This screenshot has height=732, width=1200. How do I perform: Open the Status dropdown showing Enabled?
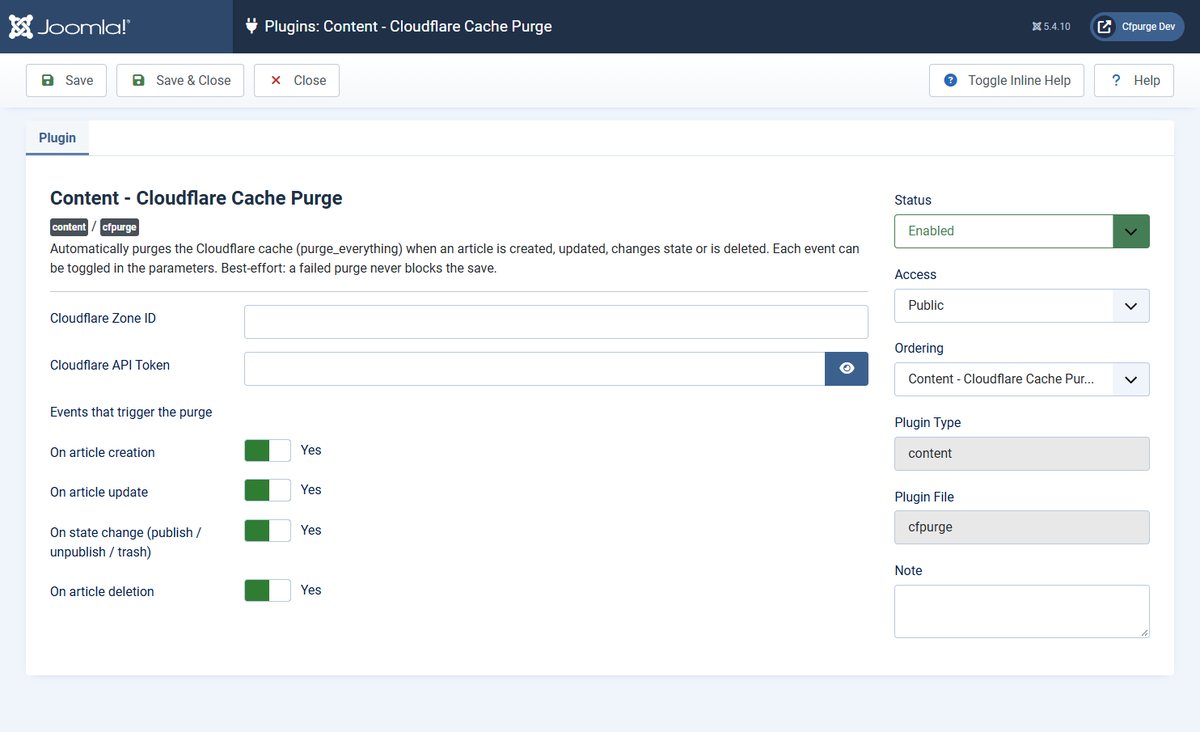tap(1022, 231)
